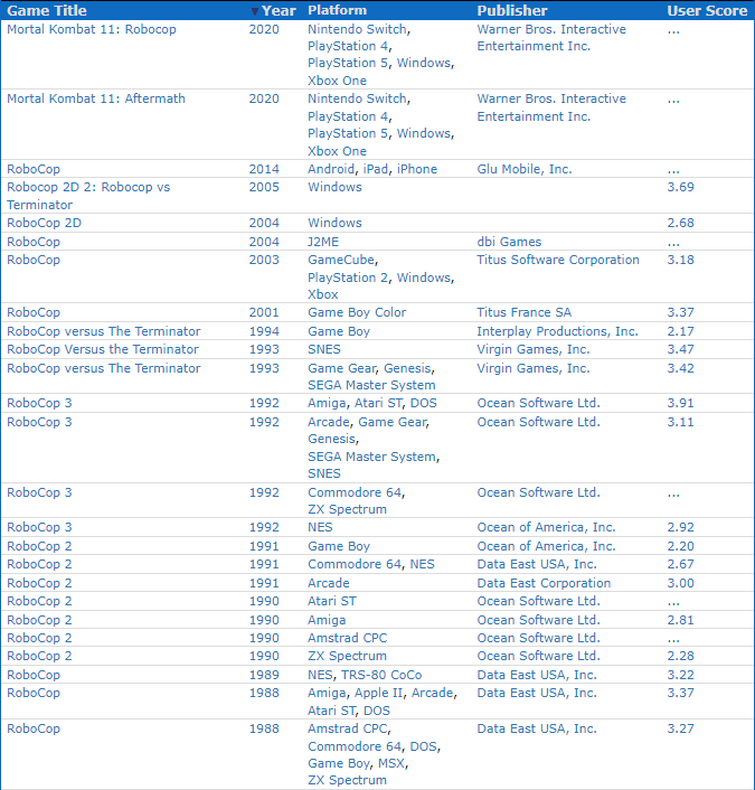Click J2ME platform link
Viewport: 755px width, 790px height.
[323, 242]
